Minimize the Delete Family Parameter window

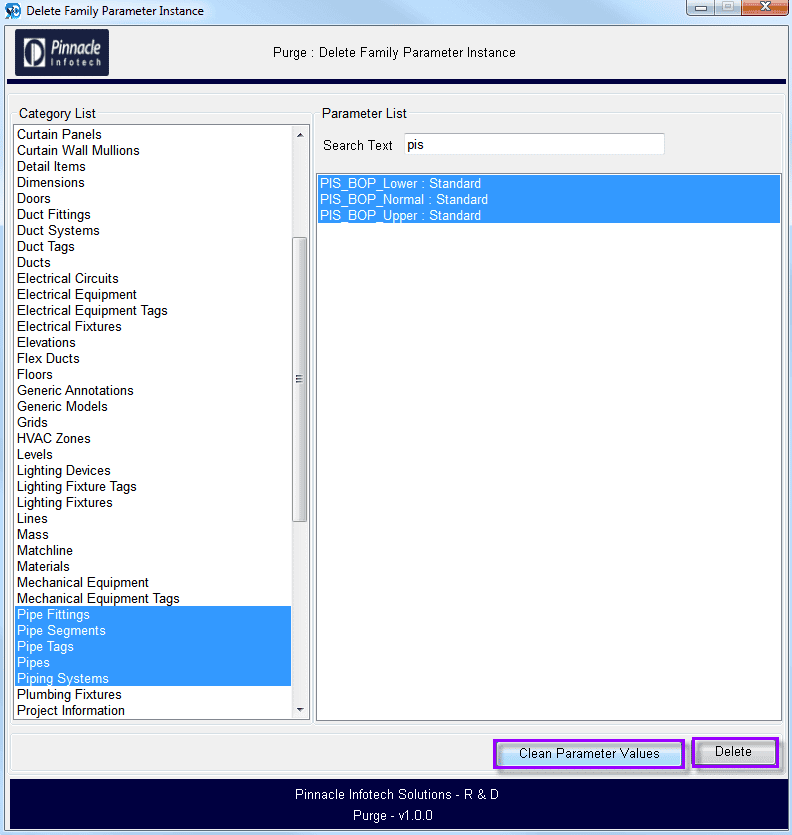701,7
